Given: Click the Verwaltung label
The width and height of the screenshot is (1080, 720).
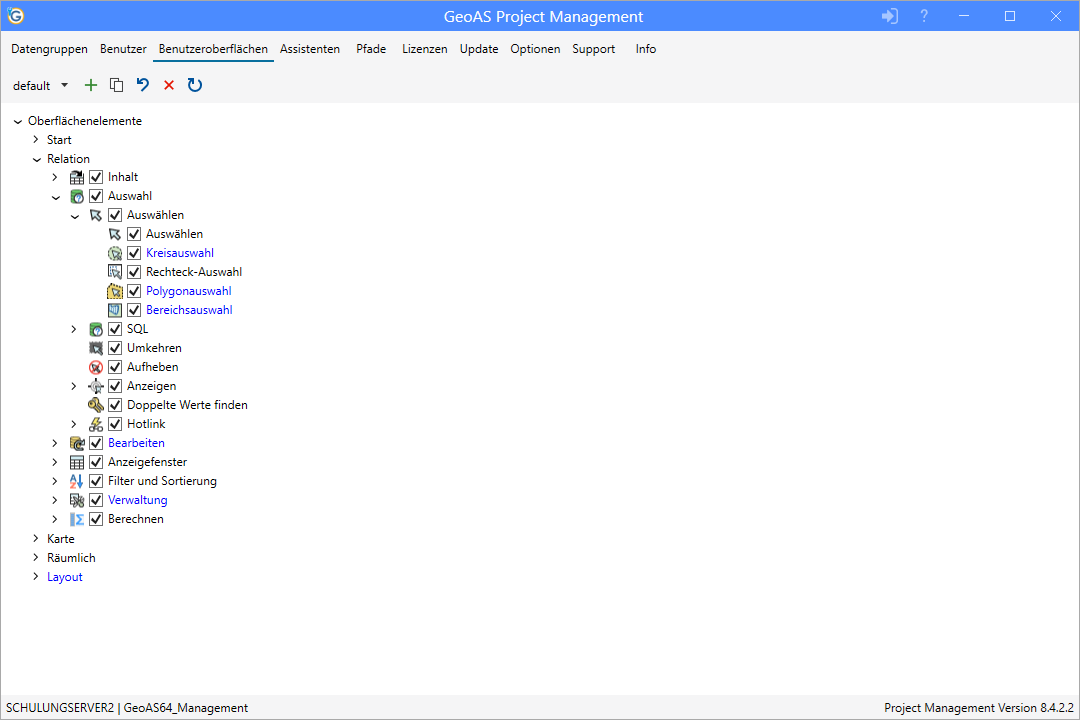Looking at the screenshot, I should pos(138,500).
